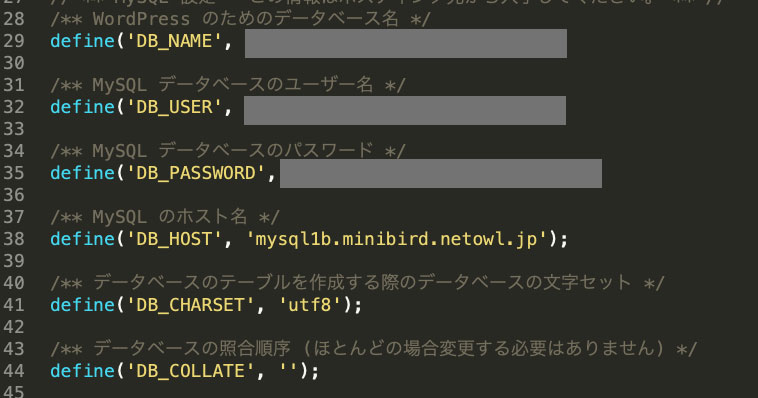Click line number 35 in the gutter
Viewport: 758px width, 398px height.
[x=14, y=173]
